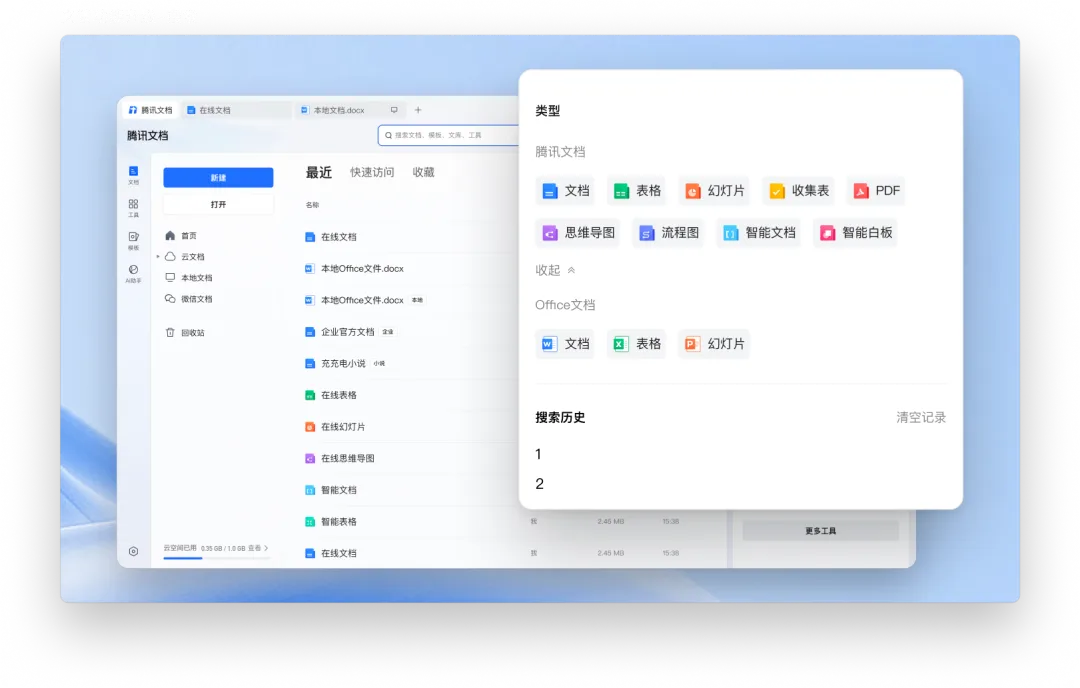This screenshot has width=1080, height=688.
Task: Open the 模板 templates sidebar icon
Action: (x=133, y=241)
